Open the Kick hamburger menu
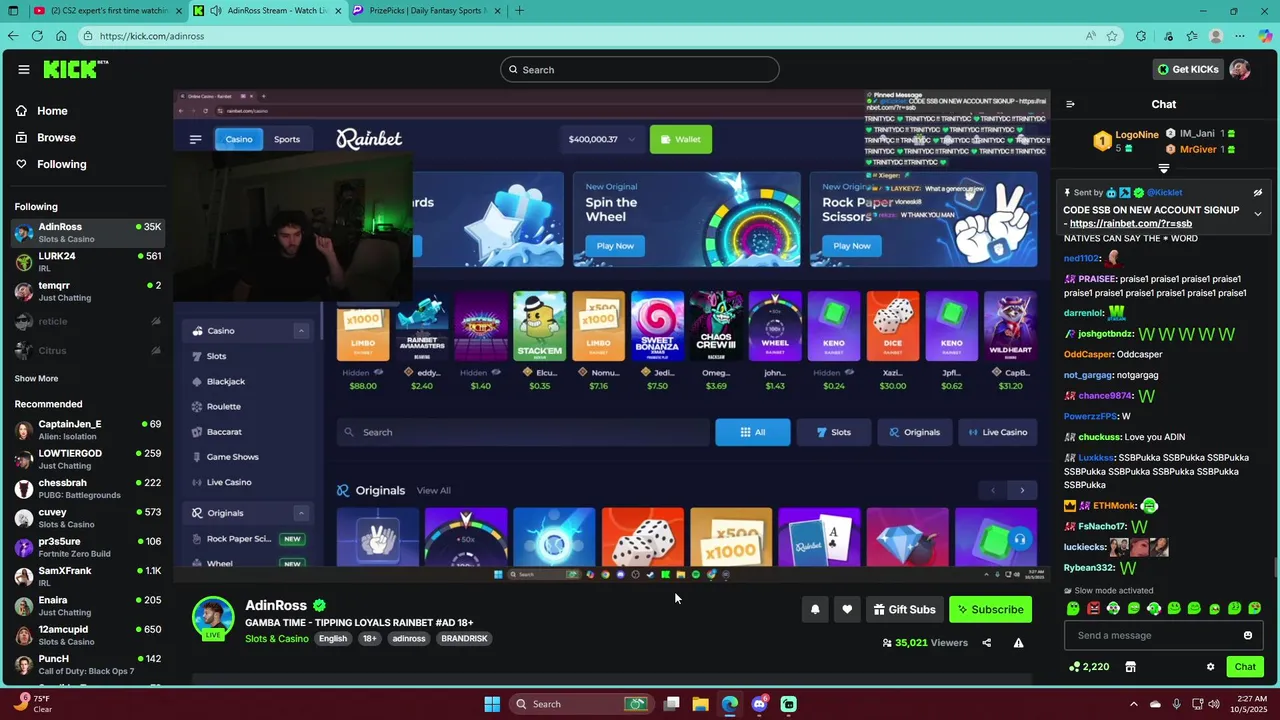 click(23, 69)
